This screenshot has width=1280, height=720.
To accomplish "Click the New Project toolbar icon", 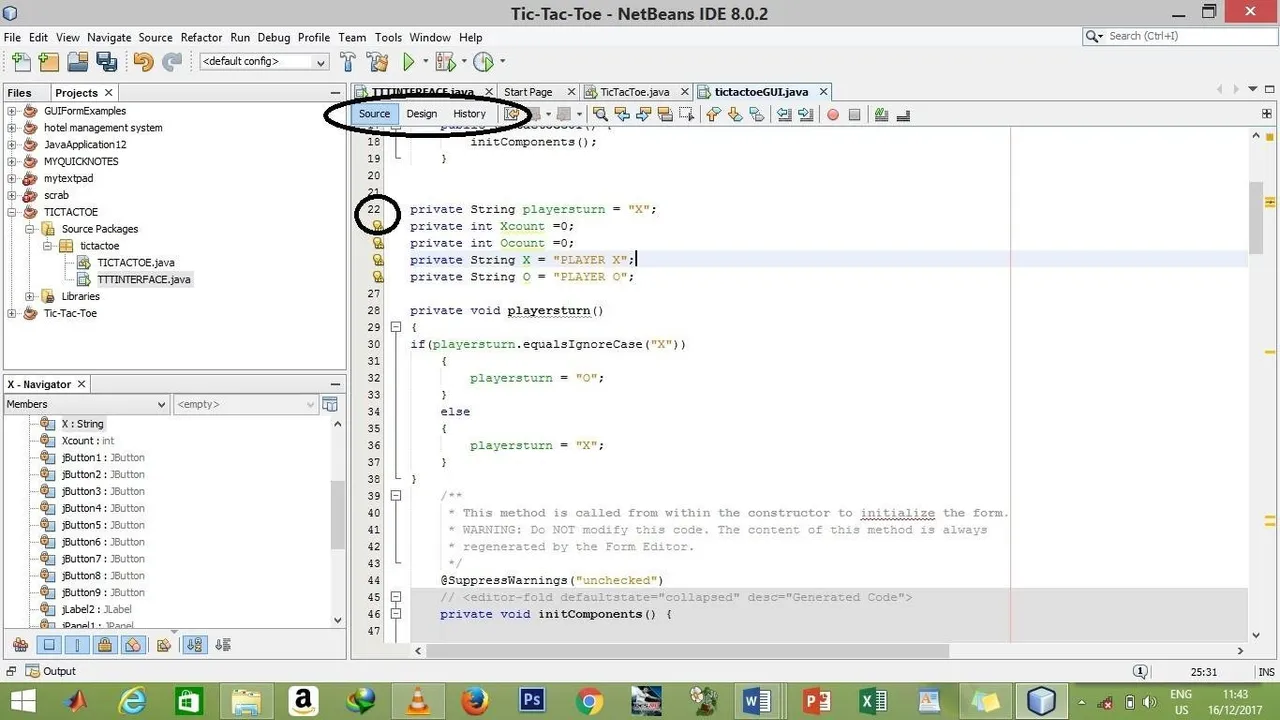I will [48, 62].
